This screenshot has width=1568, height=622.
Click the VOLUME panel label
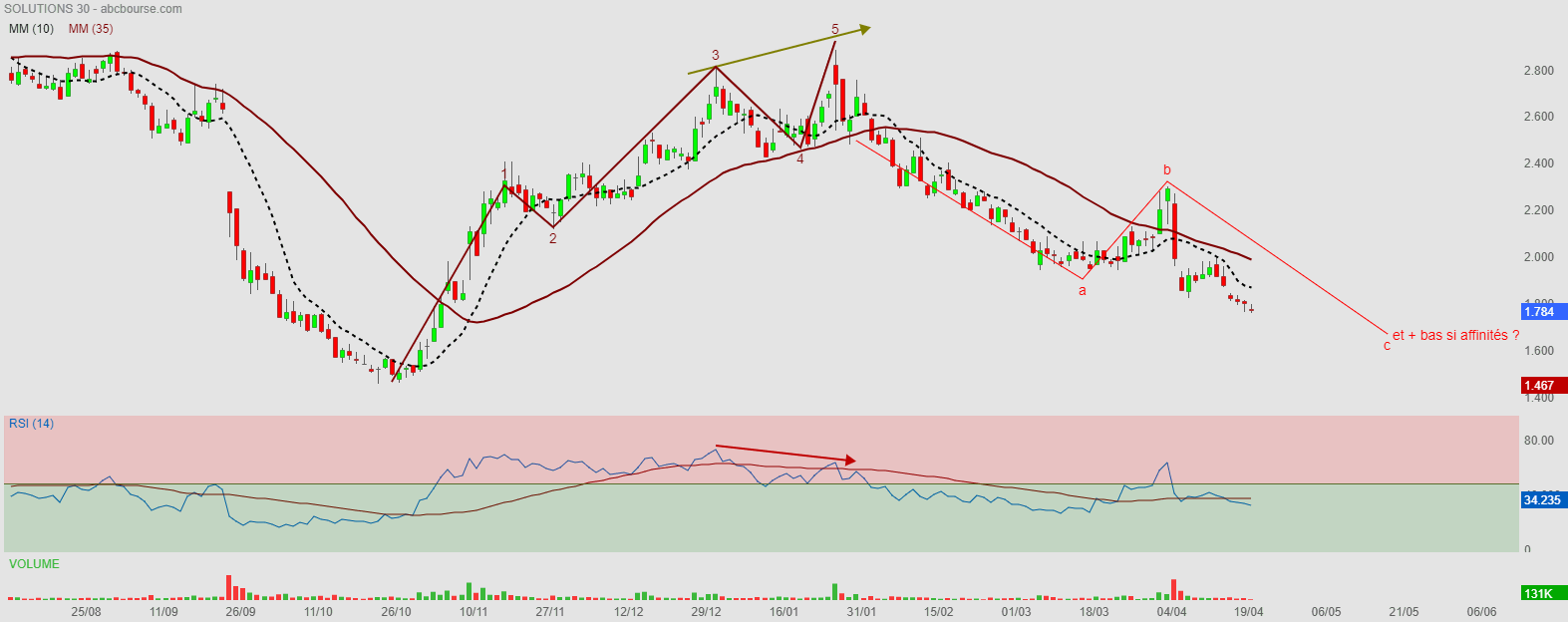[x=35, y=564]
